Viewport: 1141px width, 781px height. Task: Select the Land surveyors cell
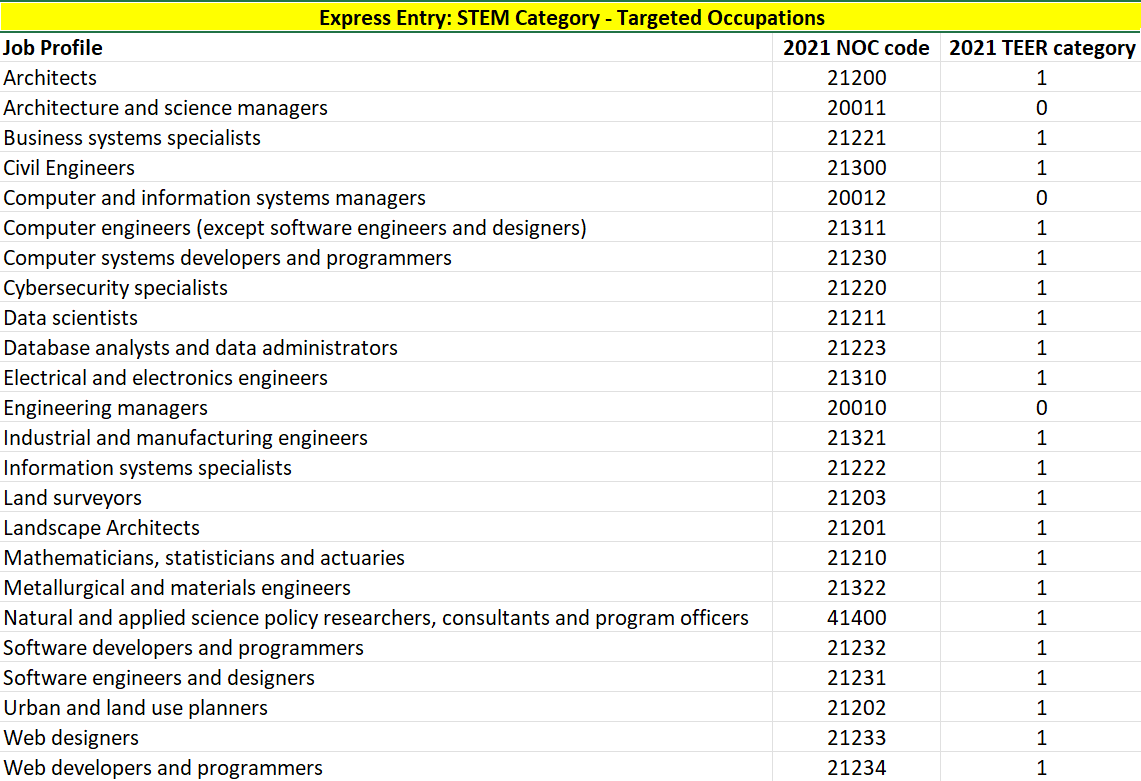(x=73, y=498)
